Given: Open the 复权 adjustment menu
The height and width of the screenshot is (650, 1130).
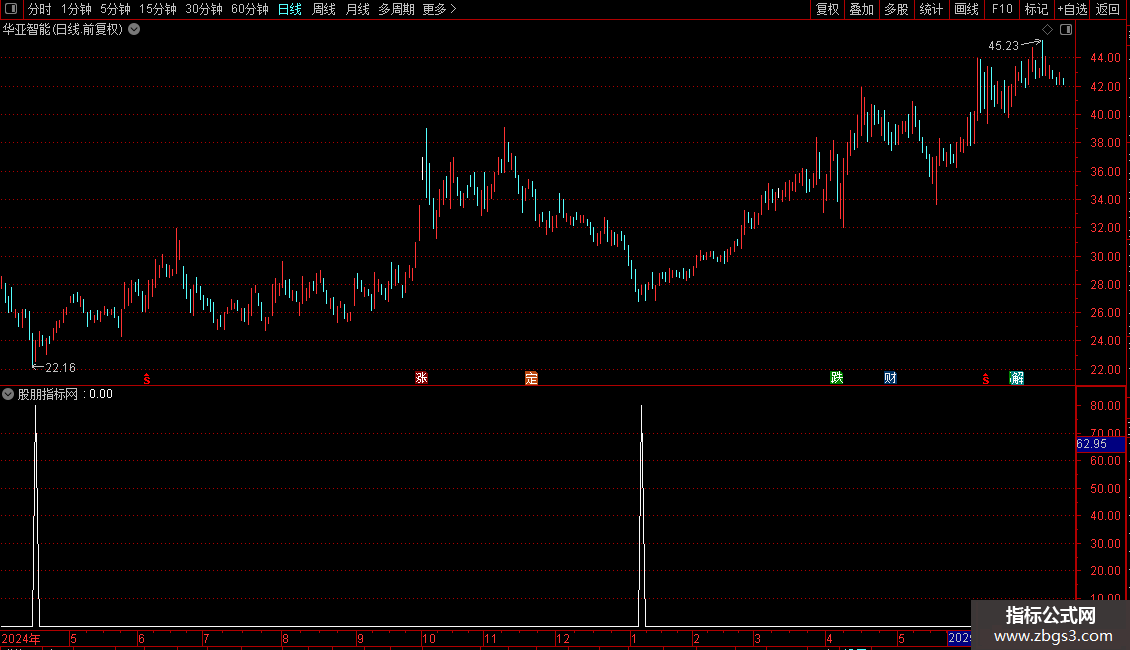Looking at the screenshot, I should coord(827,9).
